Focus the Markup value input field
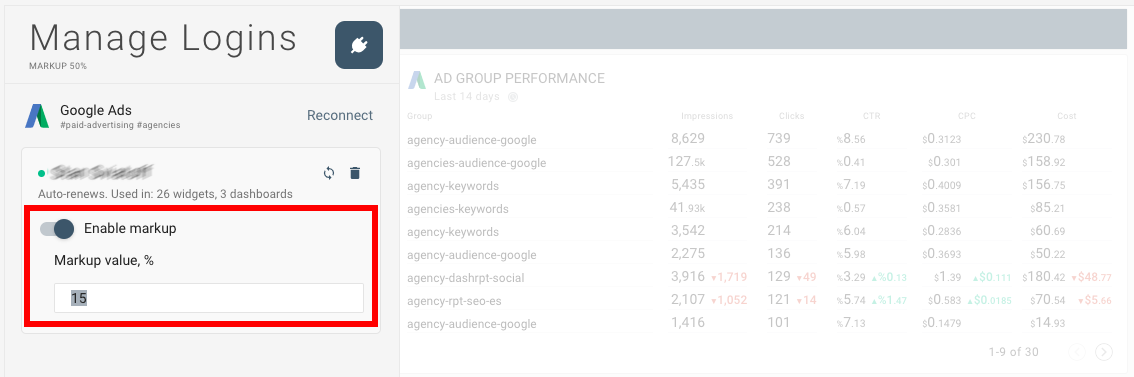Image resolution: width=1134 pixels, height=377 pixels. (x=209, y=298)
